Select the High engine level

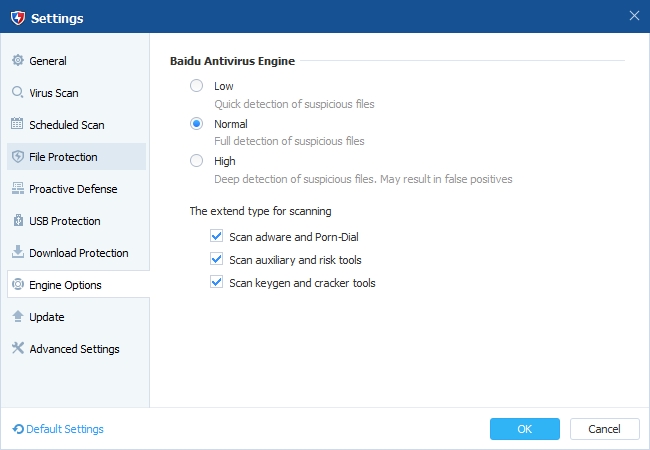point(197,161)
